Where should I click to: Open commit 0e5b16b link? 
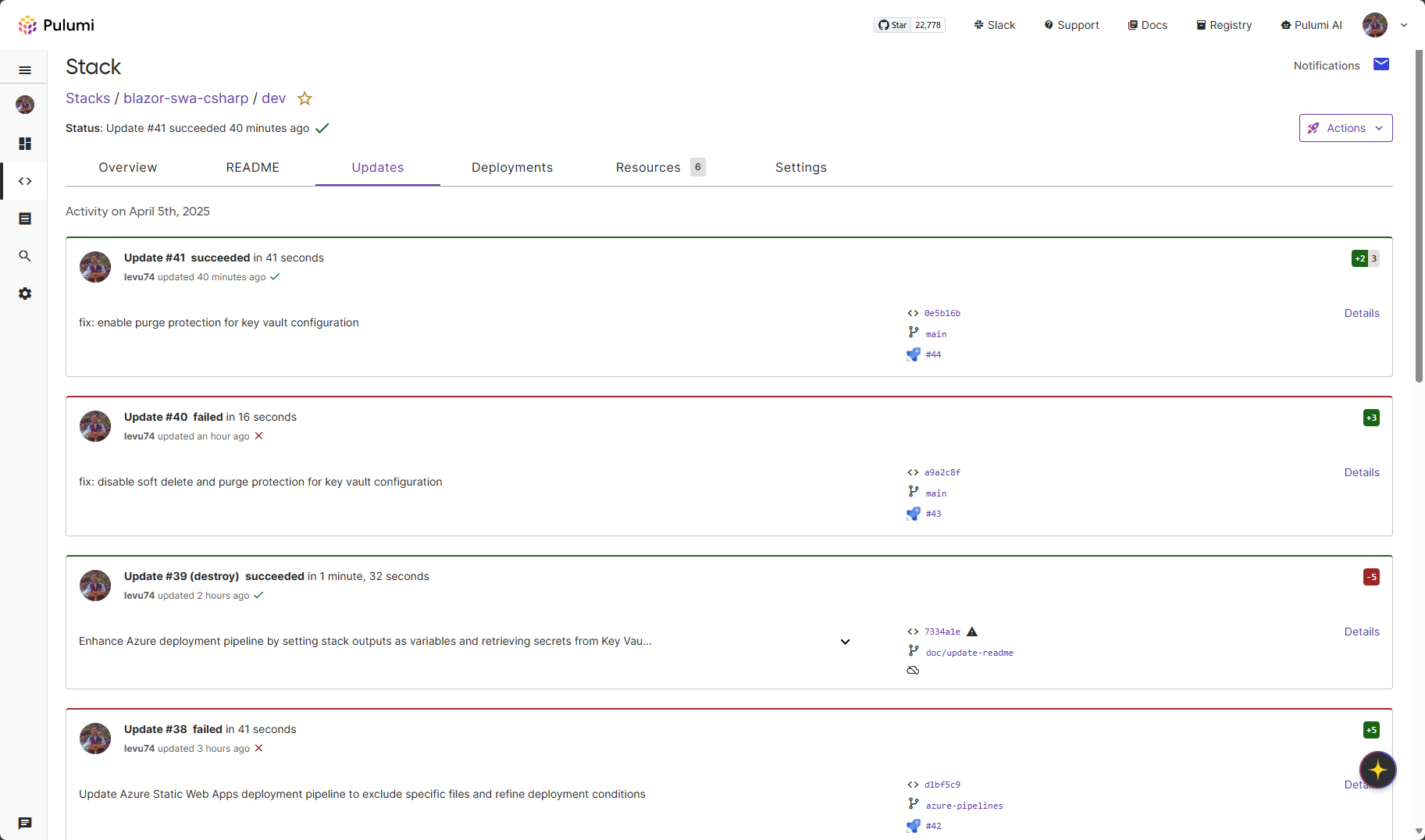[x=942, y=313]
